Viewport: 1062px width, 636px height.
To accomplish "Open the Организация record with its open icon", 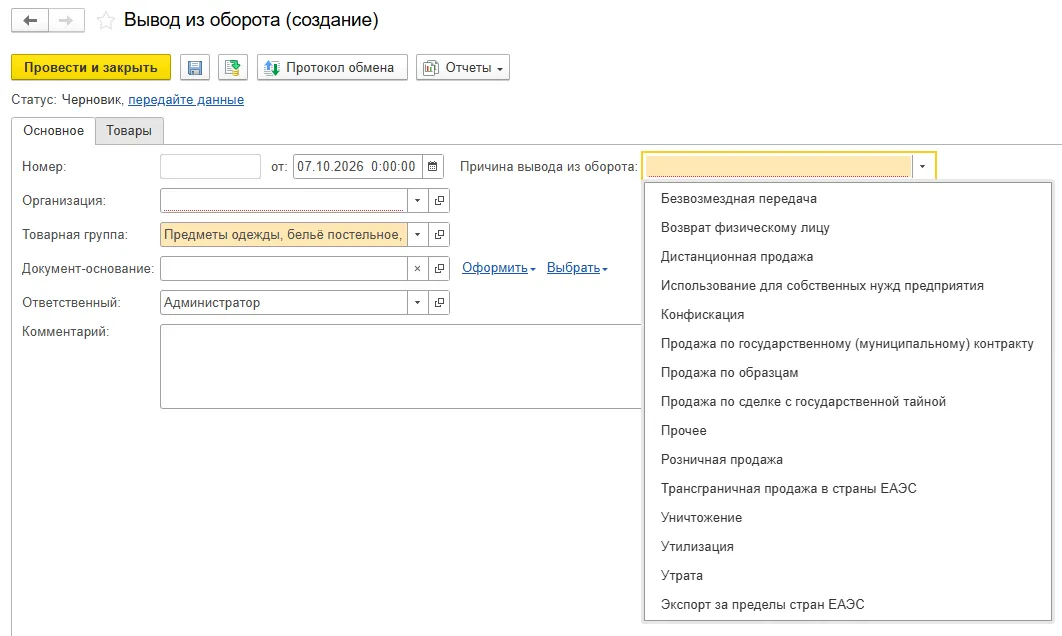I will (439, 200).
